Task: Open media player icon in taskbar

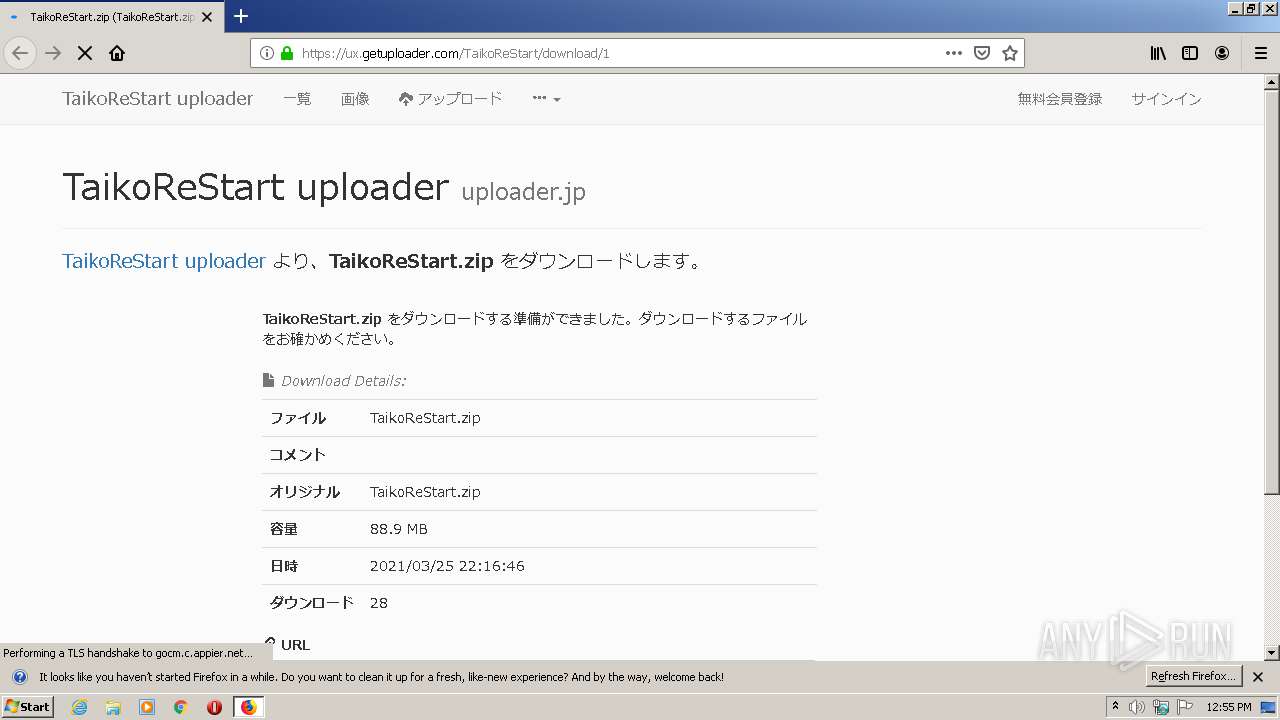Action: [147, 707]
